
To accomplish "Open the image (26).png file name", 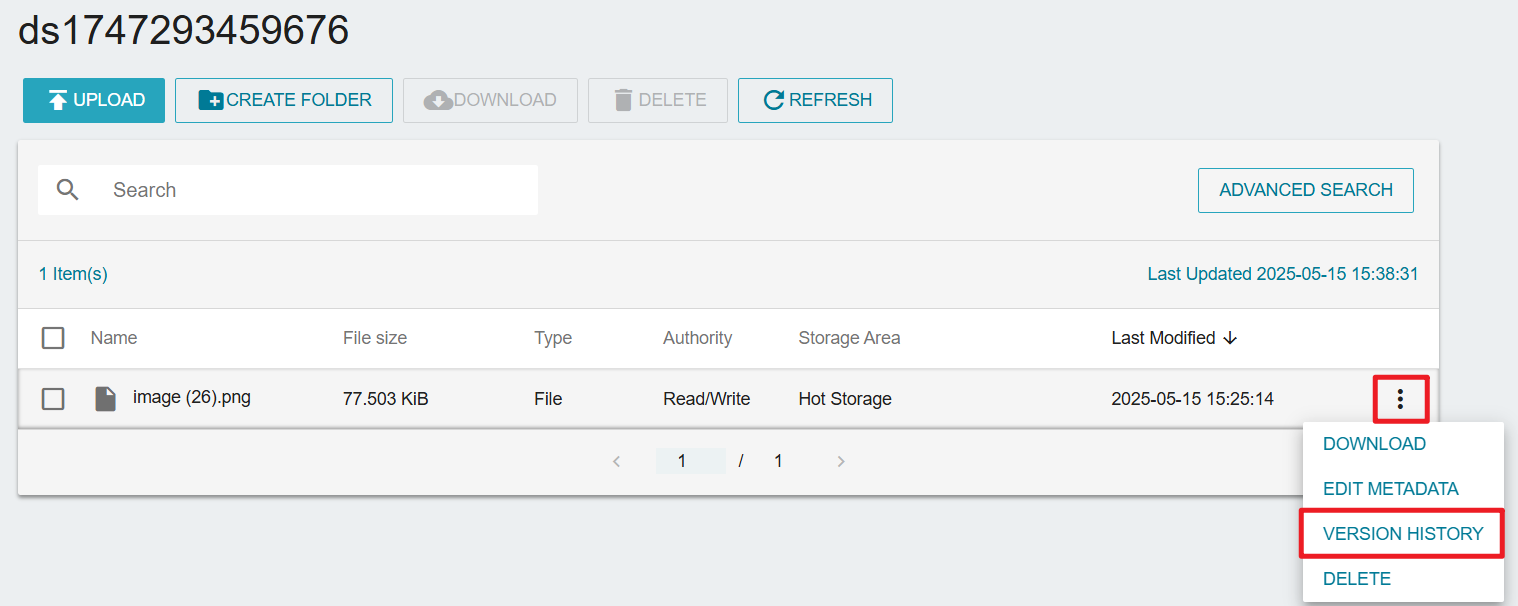I will (192, 398).
